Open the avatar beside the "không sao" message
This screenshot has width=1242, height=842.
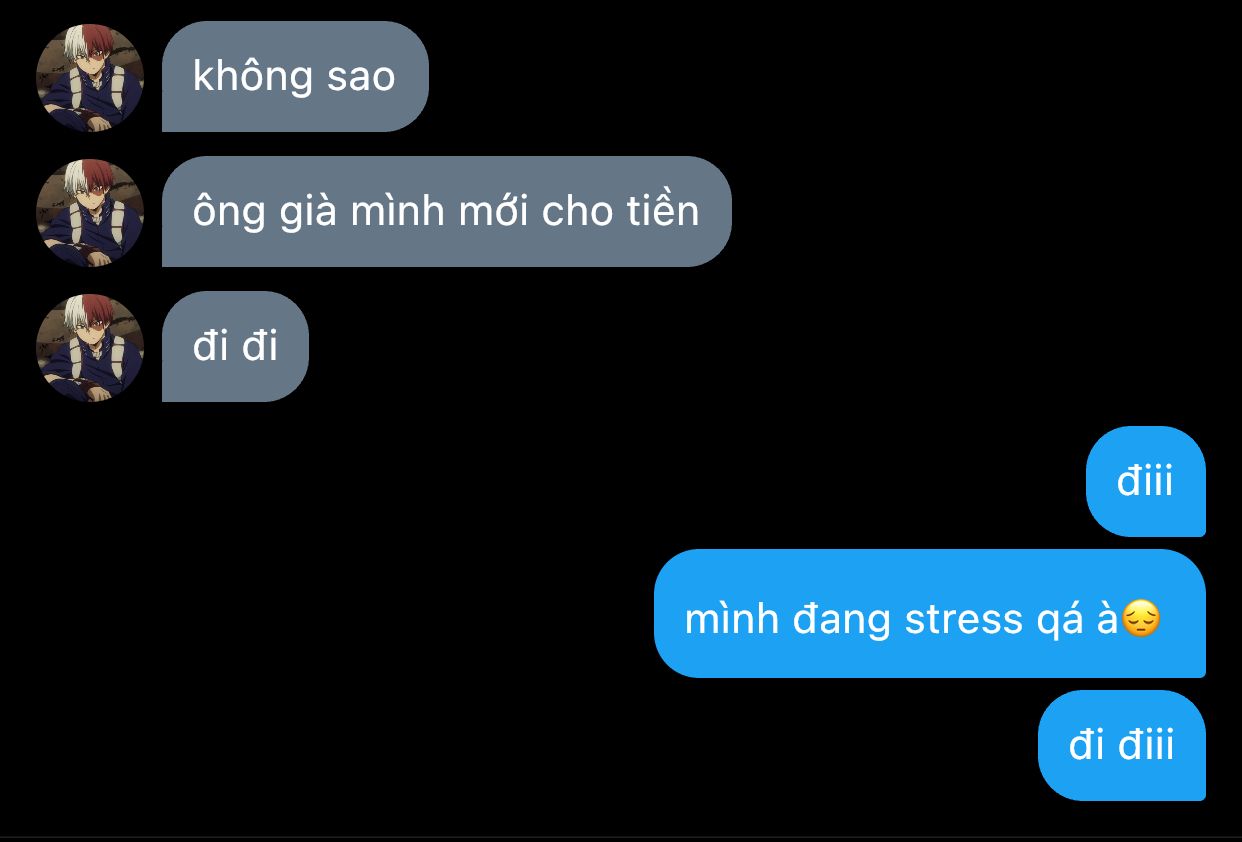[x=90, y=77]
